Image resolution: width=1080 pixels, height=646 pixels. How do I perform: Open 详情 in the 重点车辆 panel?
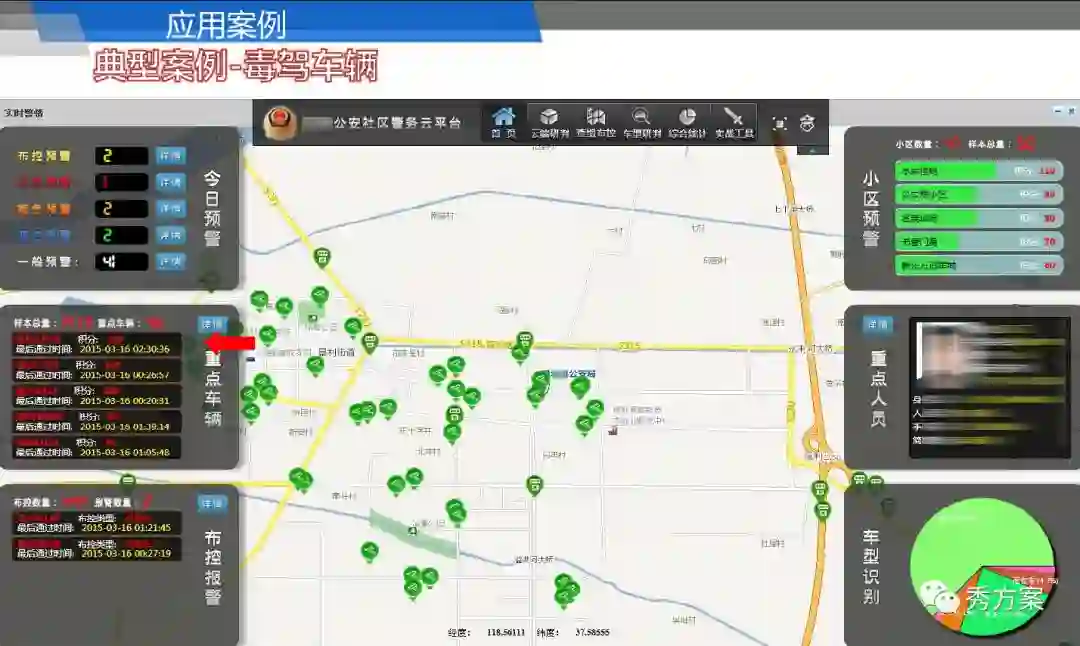(x=212, y=324)
